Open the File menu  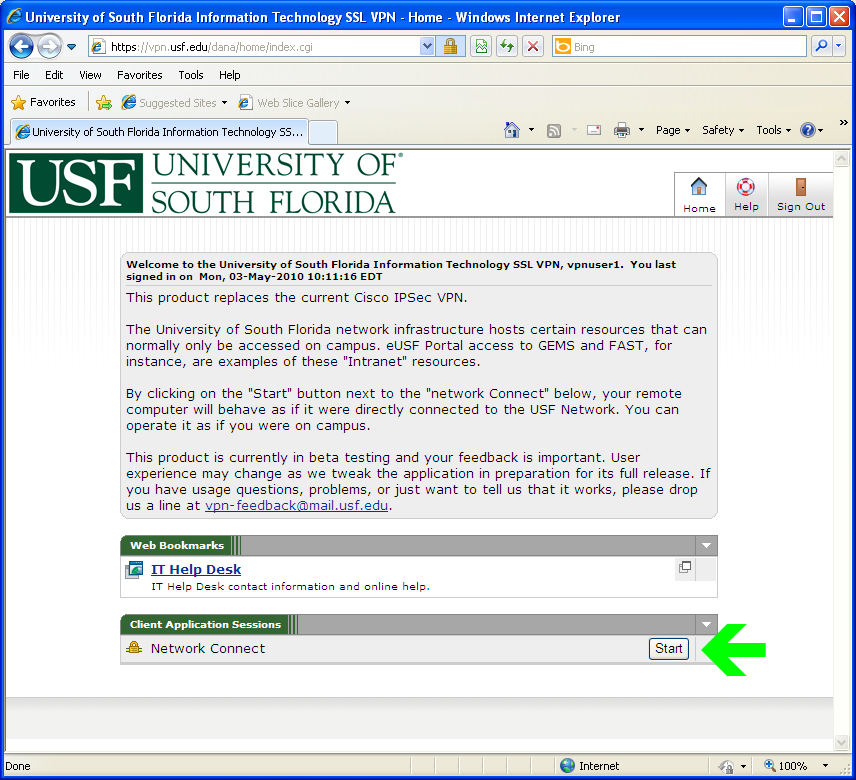coord(21,75)
